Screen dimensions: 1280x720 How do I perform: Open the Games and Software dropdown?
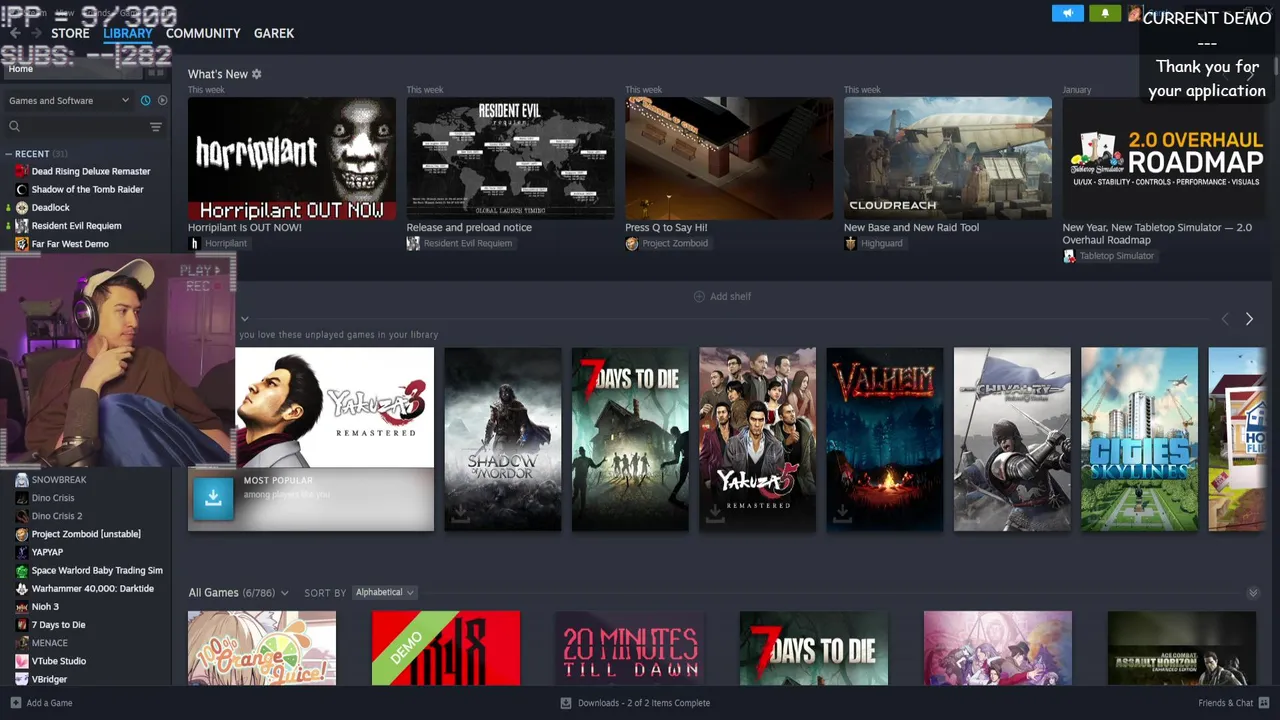[69, 100]
